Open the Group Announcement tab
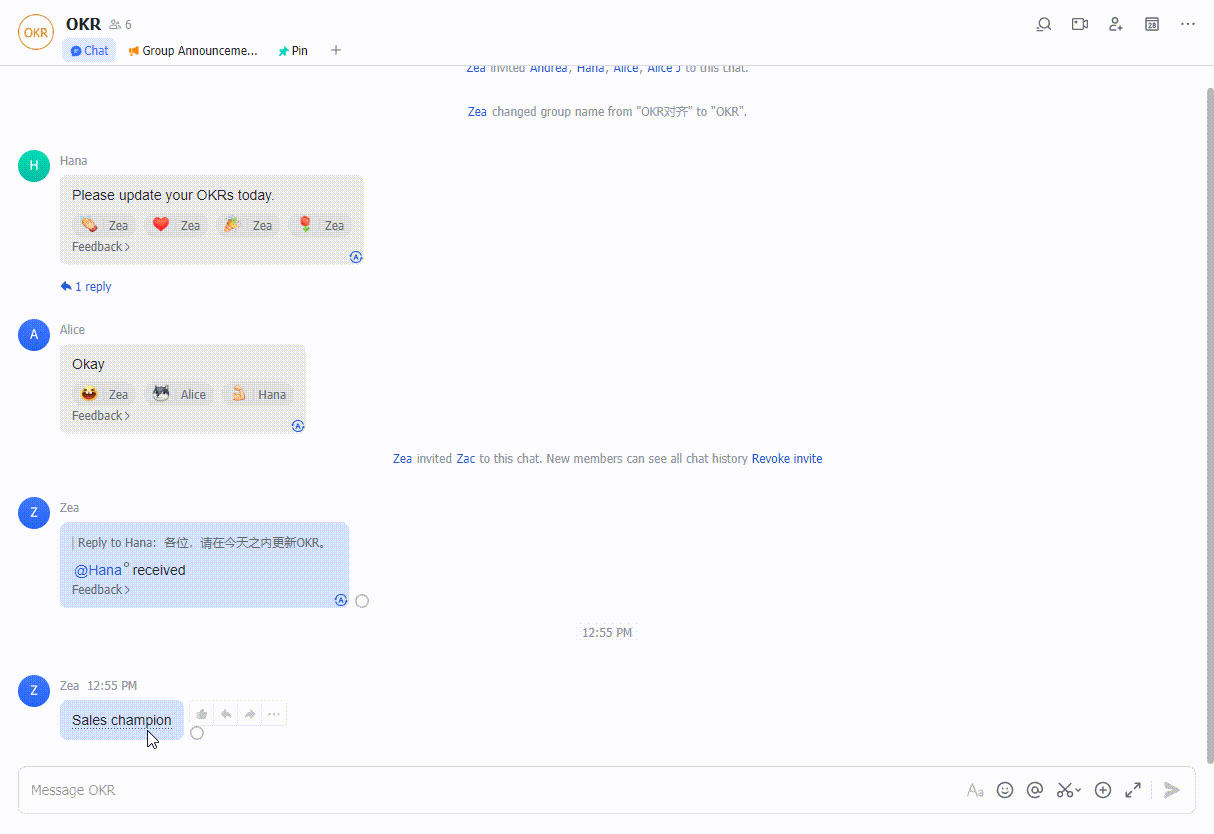The width and height of the screenshot is (1214, 834). click(193, 50)
